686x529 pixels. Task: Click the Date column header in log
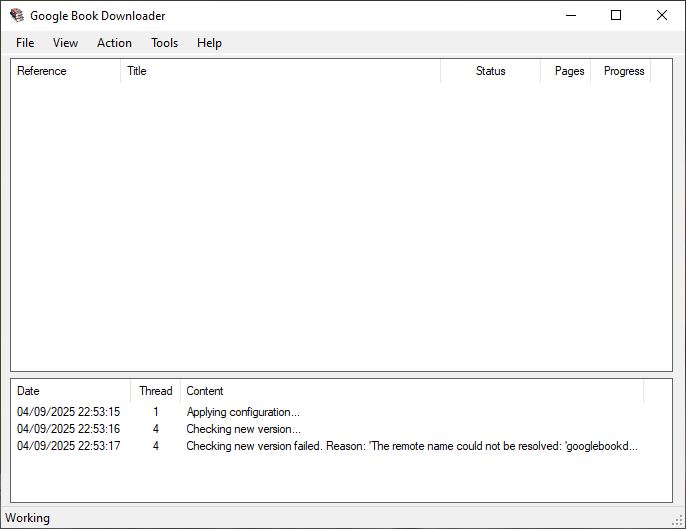(x=70, y=391)
